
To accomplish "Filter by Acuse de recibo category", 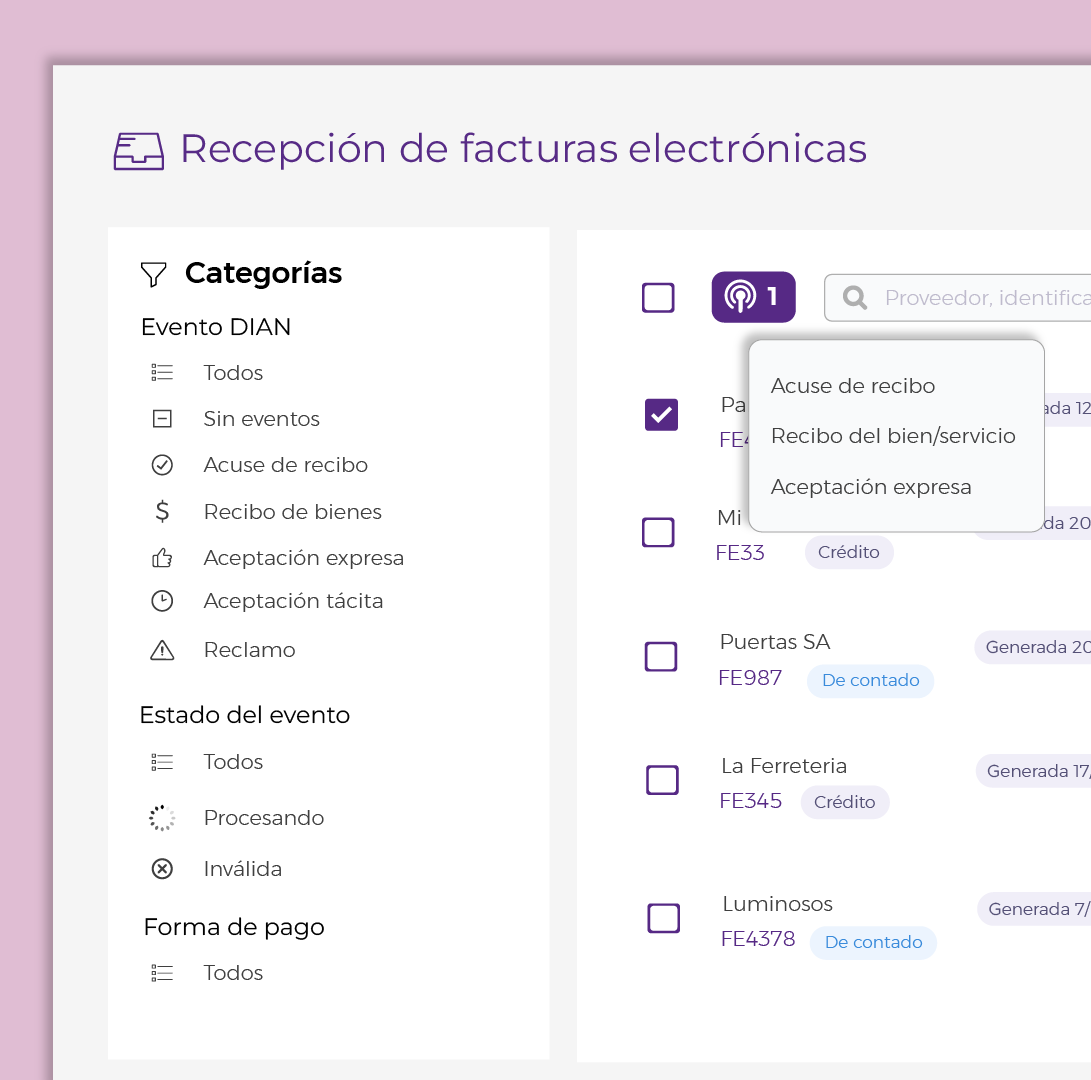I will 286,465.
